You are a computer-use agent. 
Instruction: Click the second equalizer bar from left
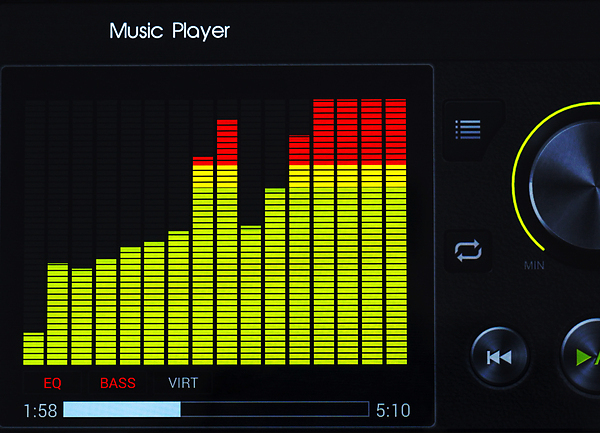(x=58, y=314)
